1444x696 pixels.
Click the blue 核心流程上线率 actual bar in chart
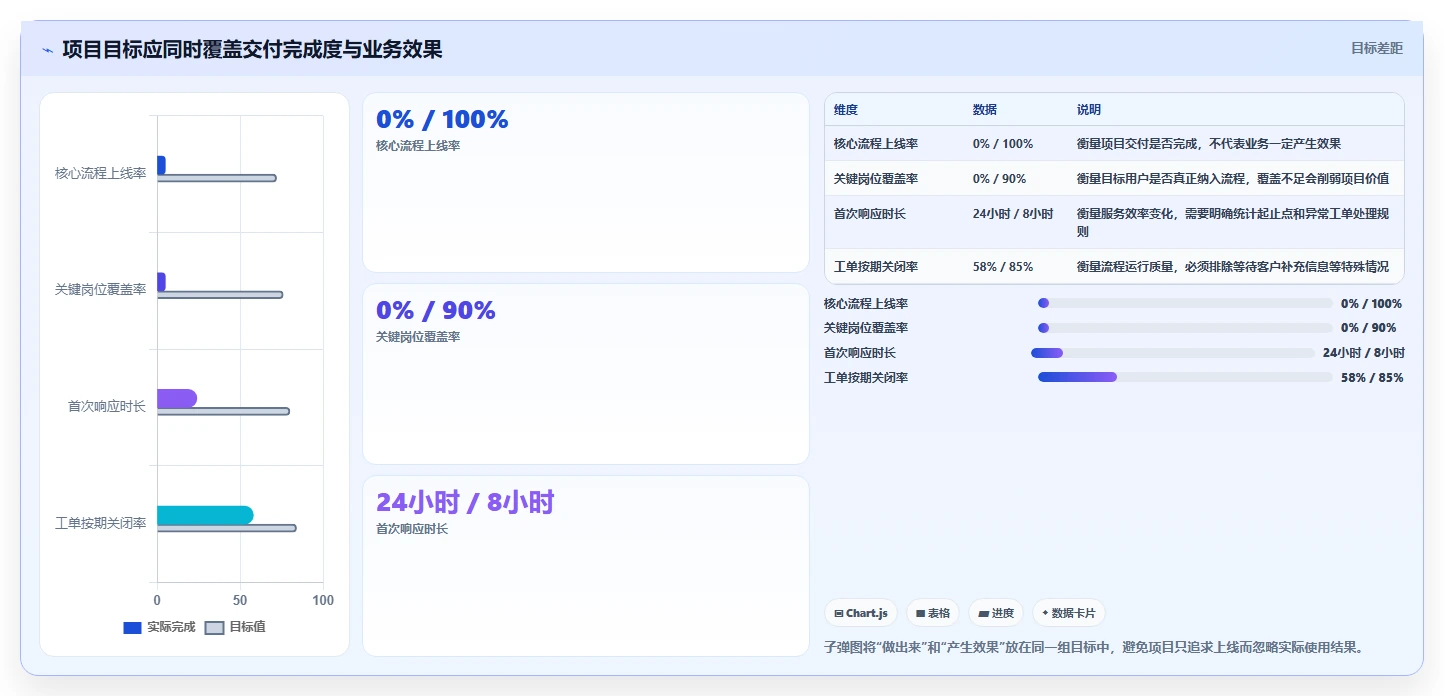coord(161,165)
